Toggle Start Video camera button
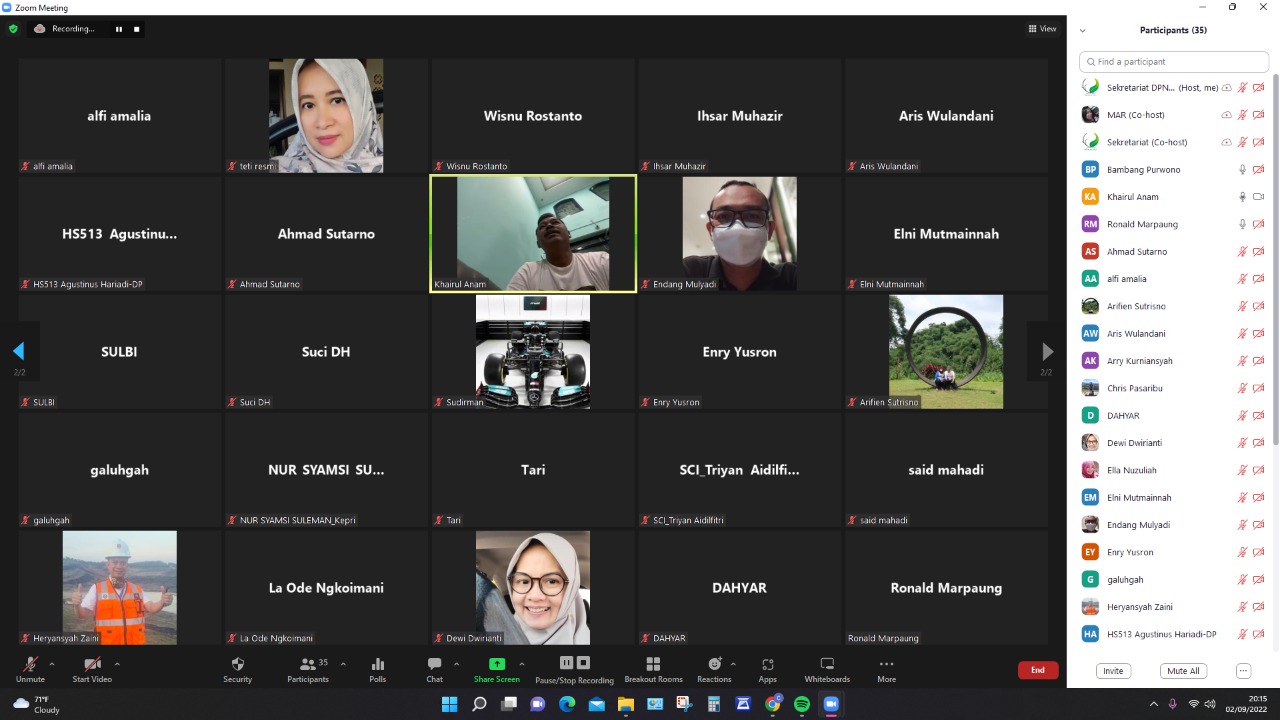 coord(92,665)
